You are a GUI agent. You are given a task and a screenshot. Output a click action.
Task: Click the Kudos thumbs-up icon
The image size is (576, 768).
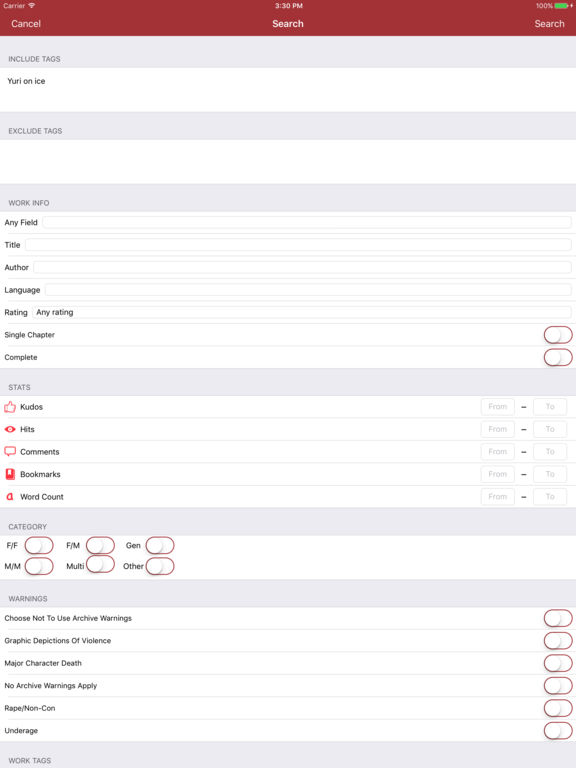(x=10, y=407)
